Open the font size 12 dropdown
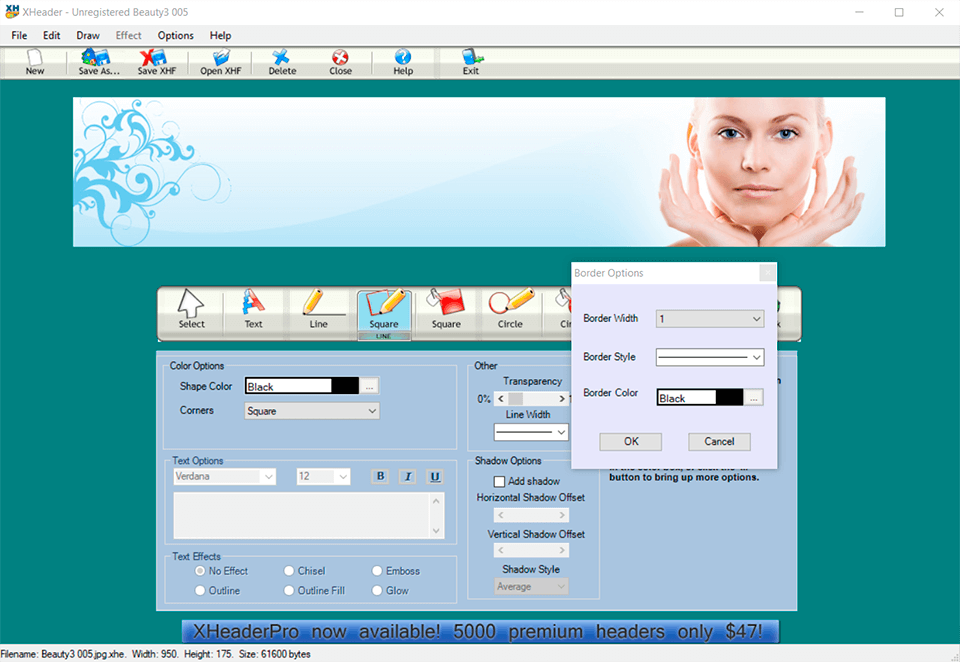The height and width of the screenshot is (662, 960). 323,476
